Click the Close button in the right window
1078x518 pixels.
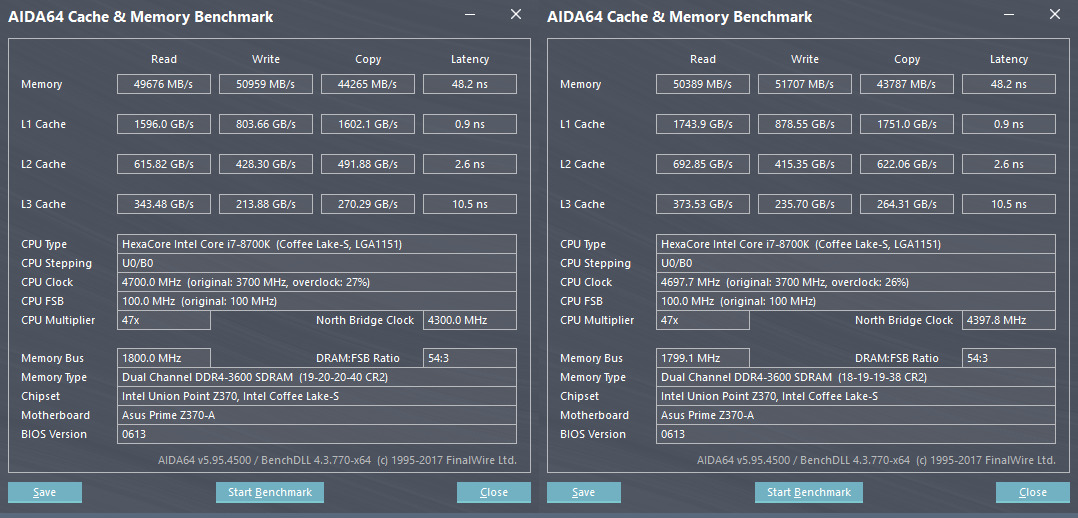point(1033,492)
